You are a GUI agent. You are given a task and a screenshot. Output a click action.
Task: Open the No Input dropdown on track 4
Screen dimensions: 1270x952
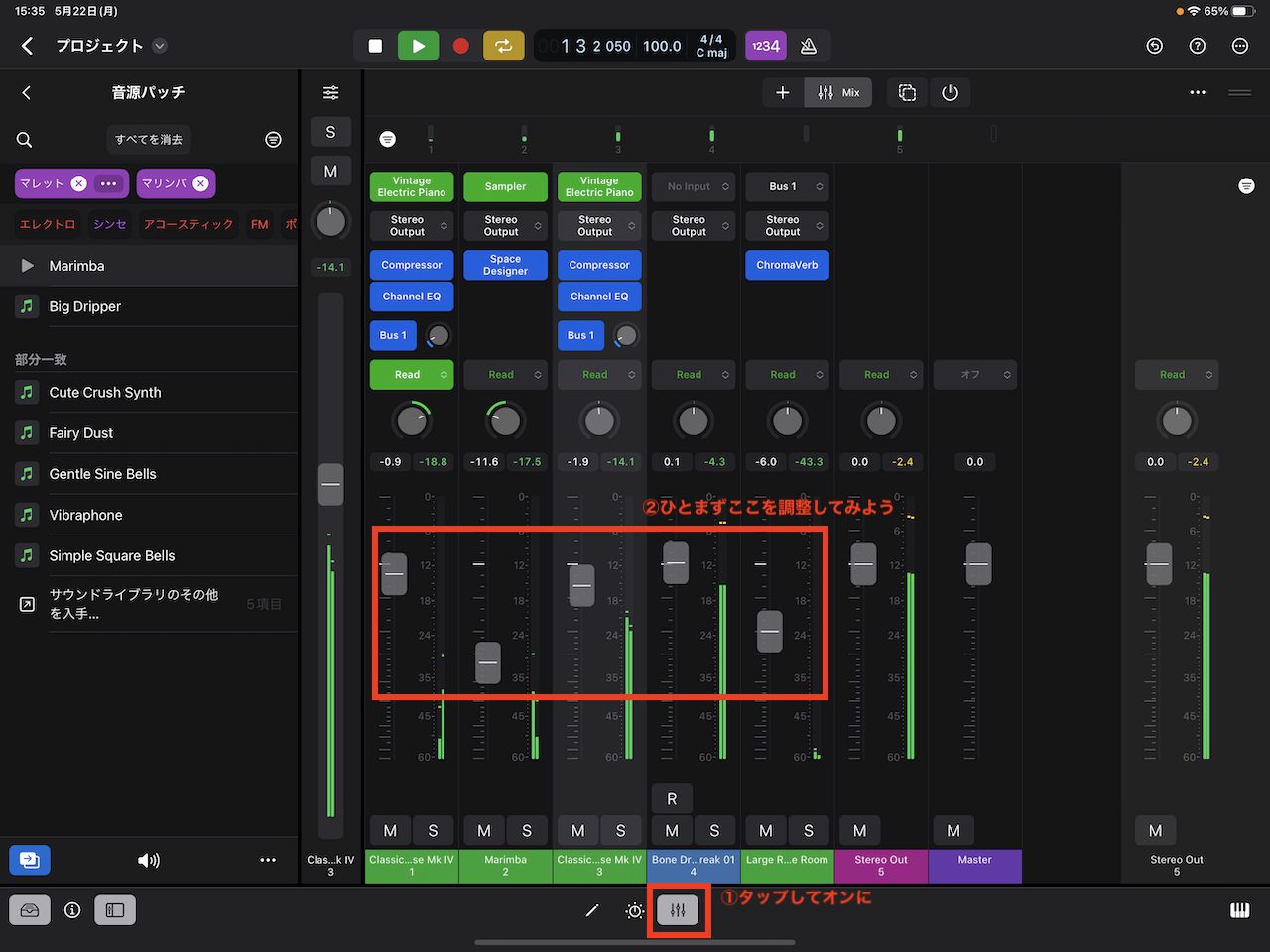[694, 186]
